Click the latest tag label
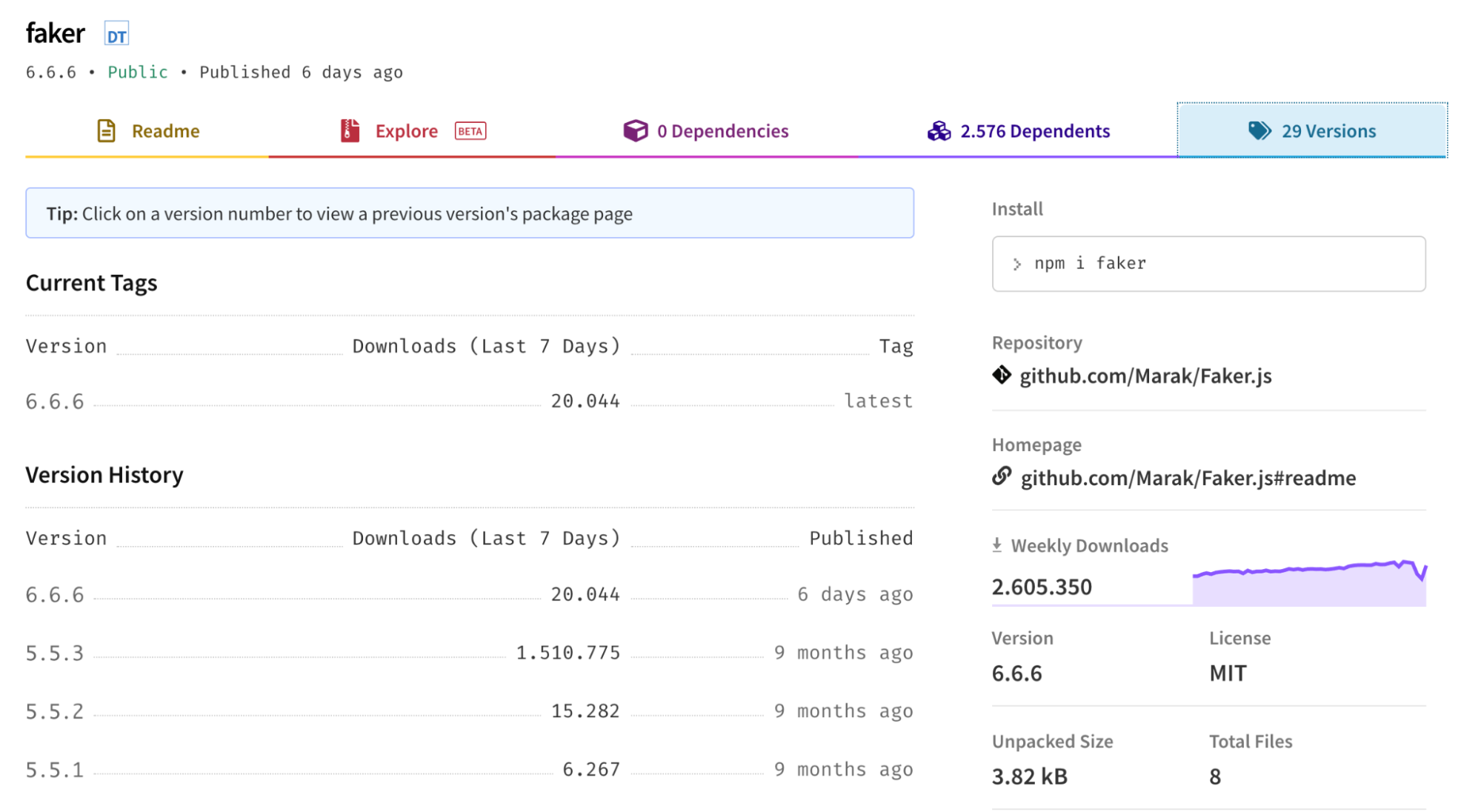 point(879,401)
